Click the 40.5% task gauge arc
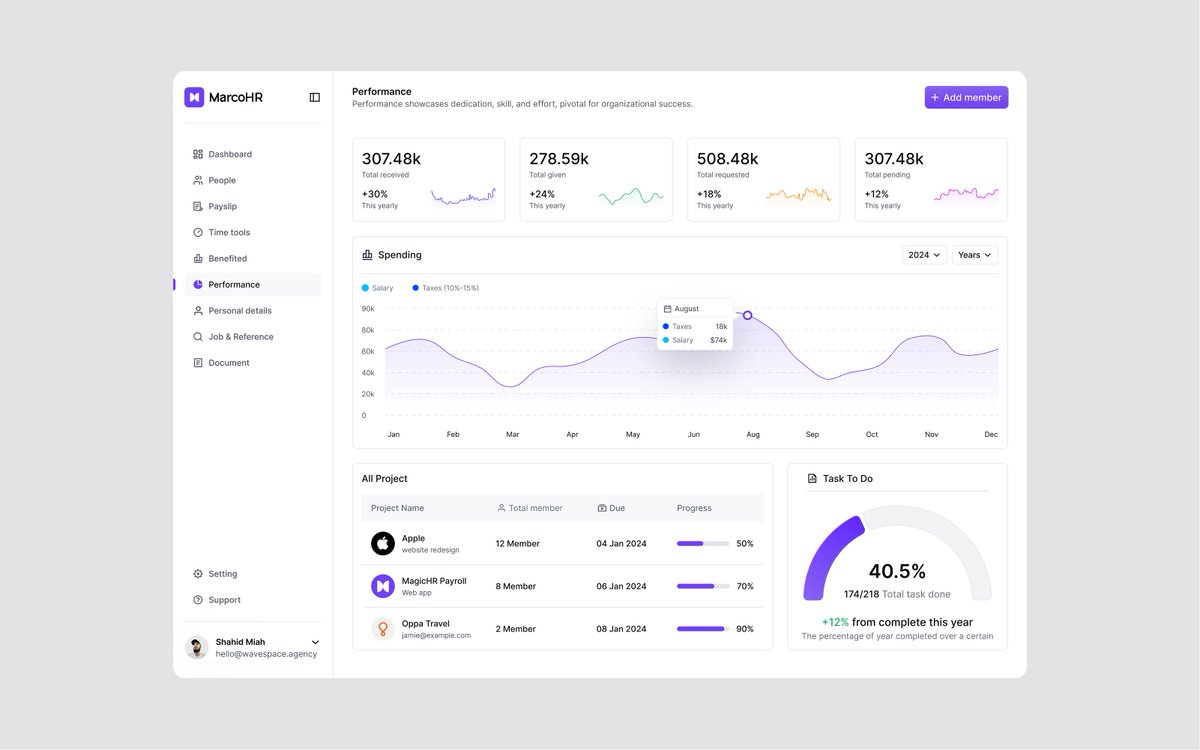 (897, 552)
